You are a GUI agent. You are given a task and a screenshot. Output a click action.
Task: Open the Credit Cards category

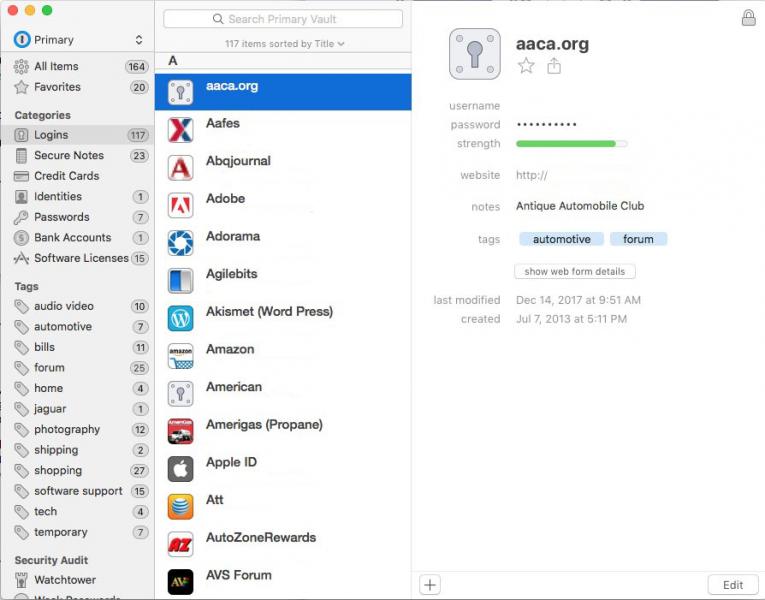click(78, 176)
